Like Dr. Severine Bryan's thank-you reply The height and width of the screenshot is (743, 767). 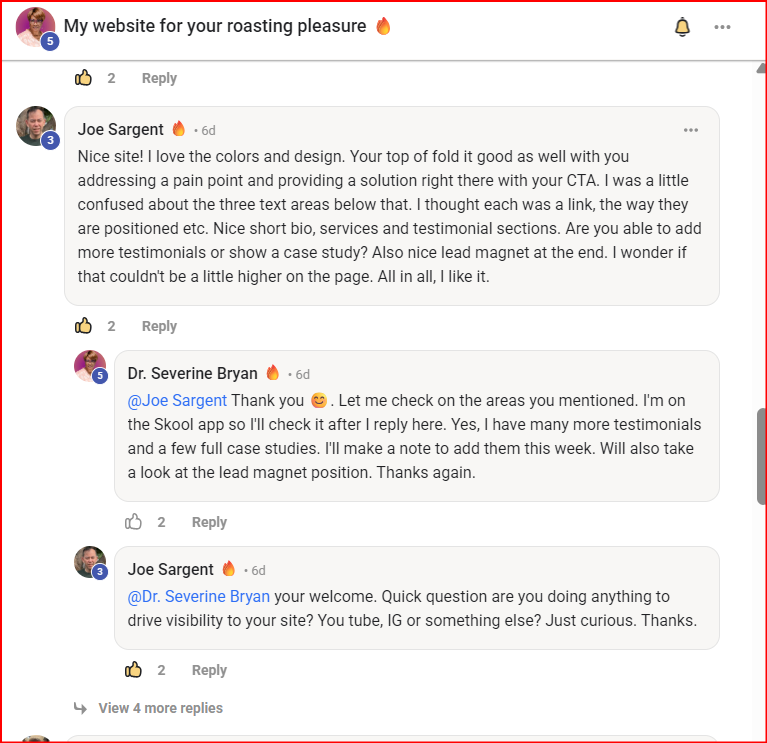pyautogui.click(x=134, y=522)
